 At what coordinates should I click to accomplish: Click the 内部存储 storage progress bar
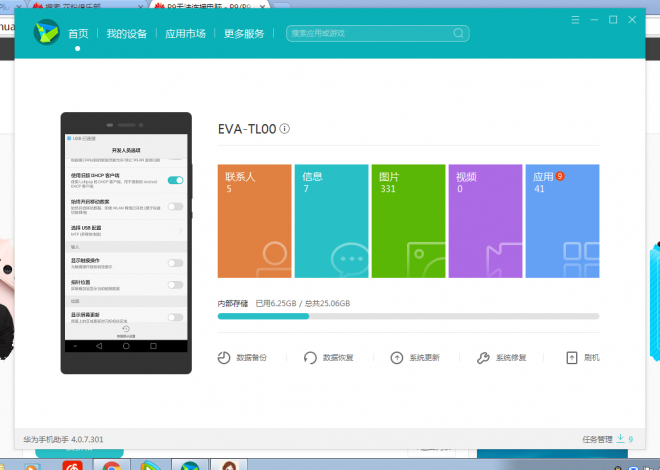point(408,316)
